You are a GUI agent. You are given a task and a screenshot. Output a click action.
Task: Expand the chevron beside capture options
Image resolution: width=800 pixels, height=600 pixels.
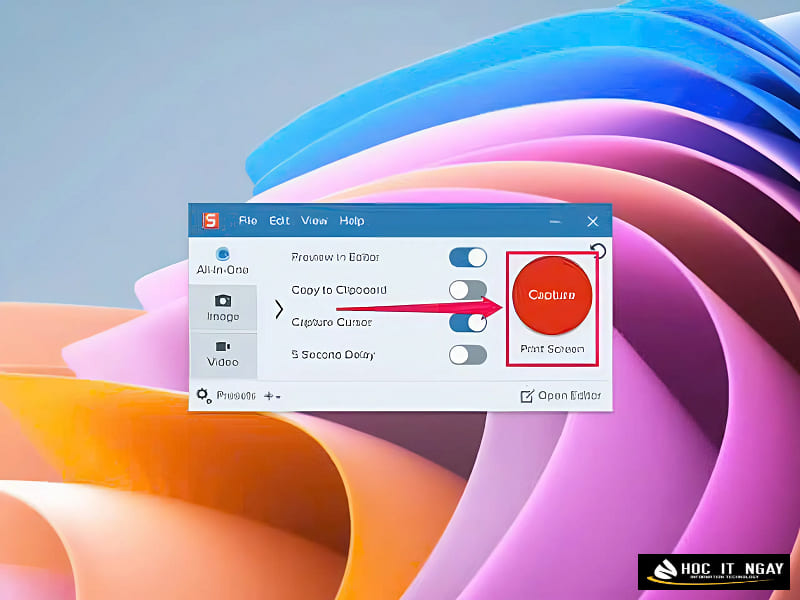[279, 309]
